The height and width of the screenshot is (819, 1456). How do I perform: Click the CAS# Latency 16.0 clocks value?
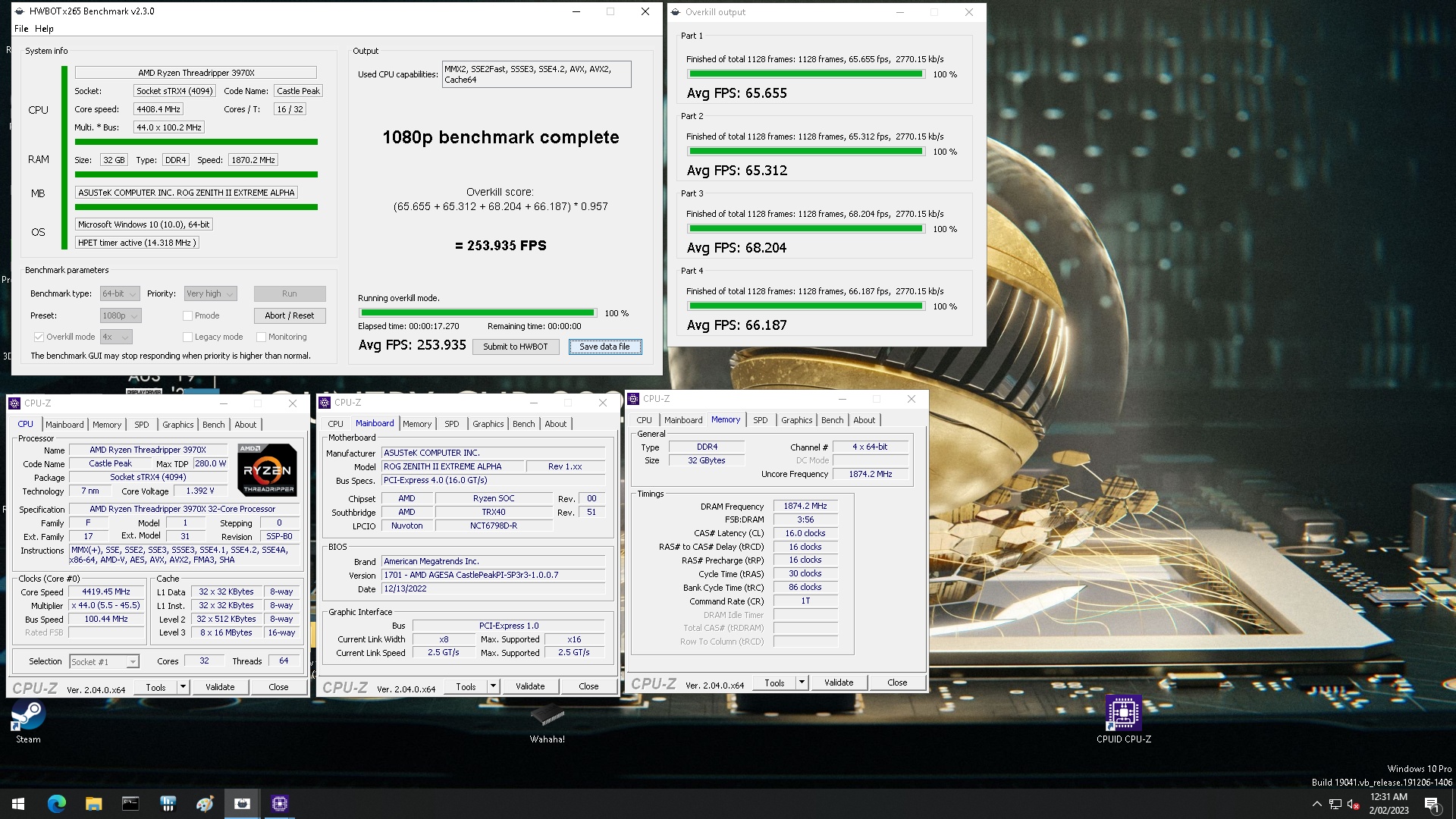[805, 534]
